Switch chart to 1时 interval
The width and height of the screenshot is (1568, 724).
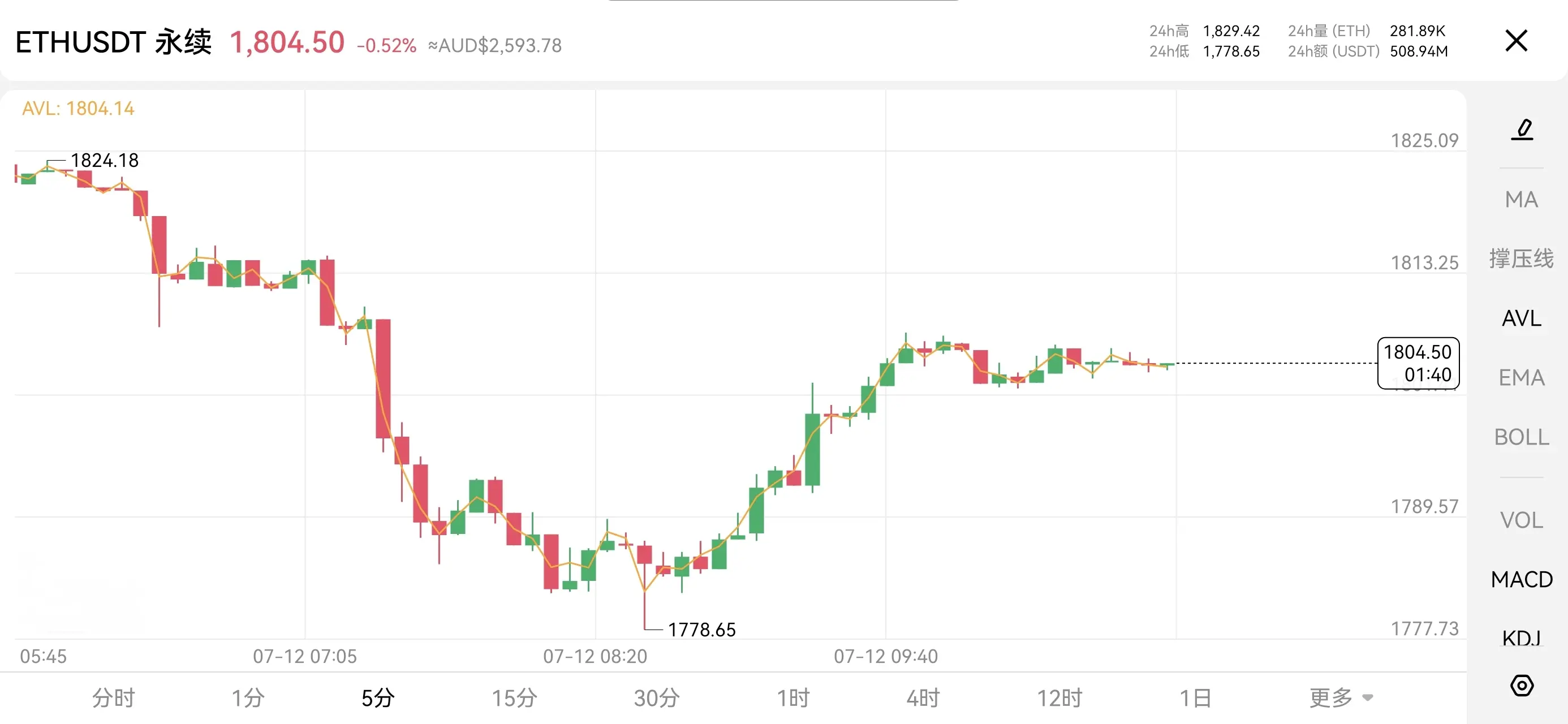pyautogui.click(x=793, y=697)
